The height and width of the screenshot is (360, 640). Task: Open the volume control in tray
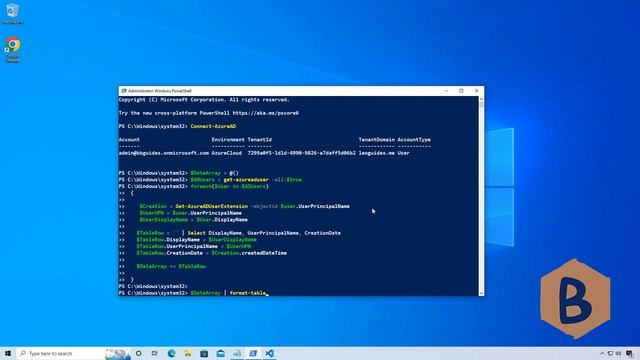click(618, 353)
